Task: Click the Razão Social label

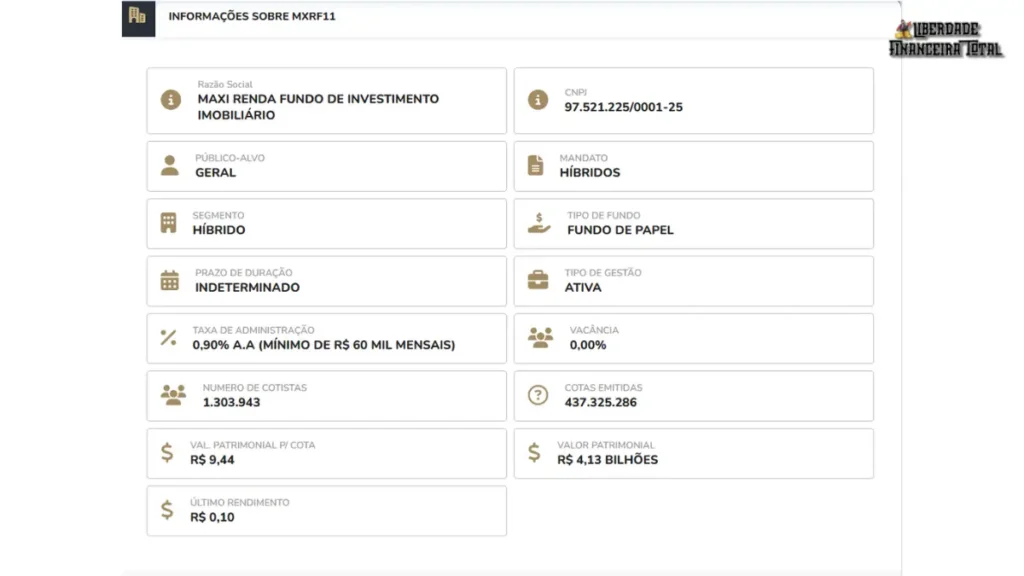Action: [x=225, y=84]
